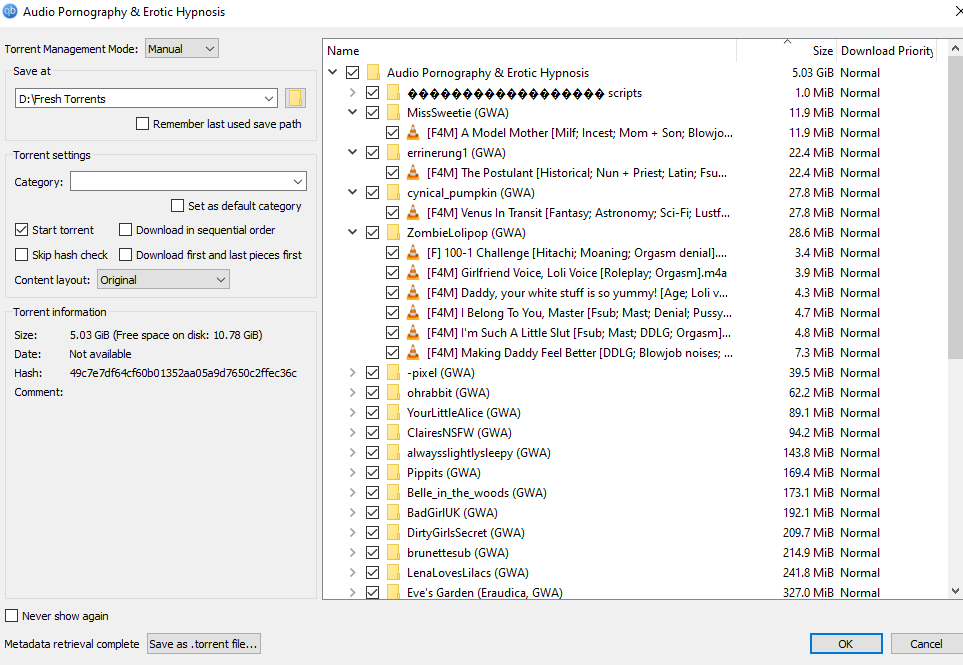
Task: Click the Cancel button
Action: click(x=926, y=644)
